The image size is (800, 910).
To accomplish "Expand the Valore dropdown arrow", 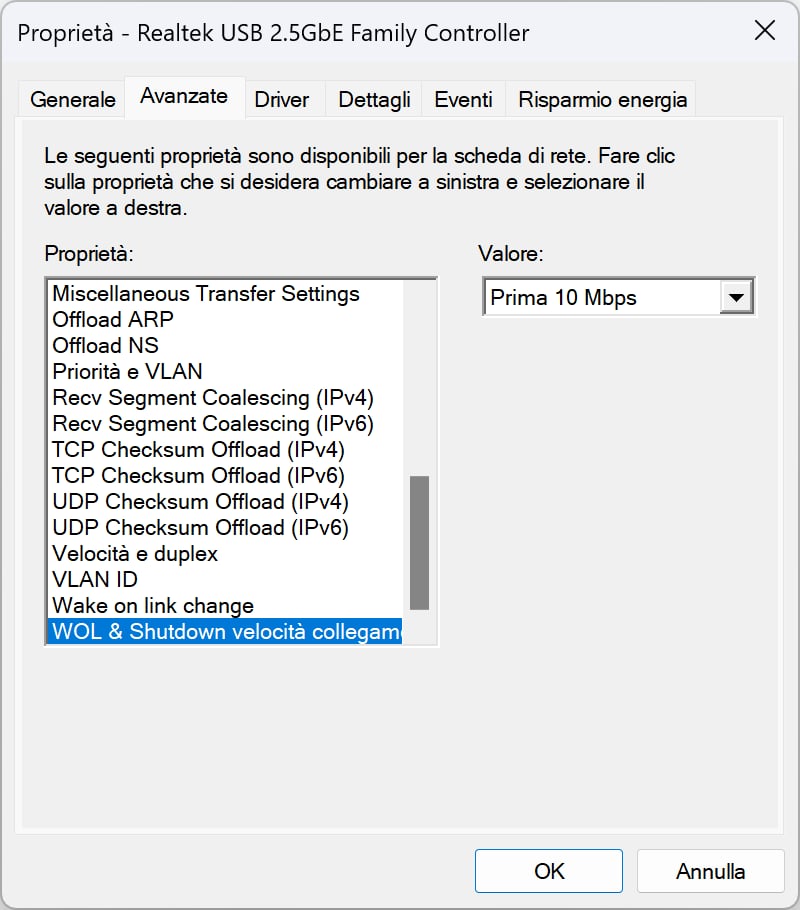I will pos(736,298).
